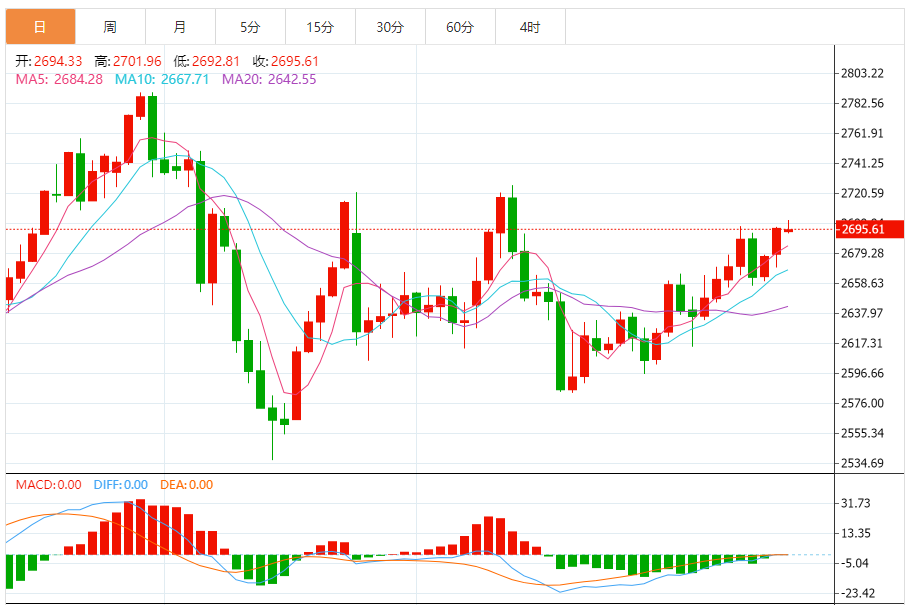Click the closing price 2695.61 in header
907x605 pixels.
point(294,61)
